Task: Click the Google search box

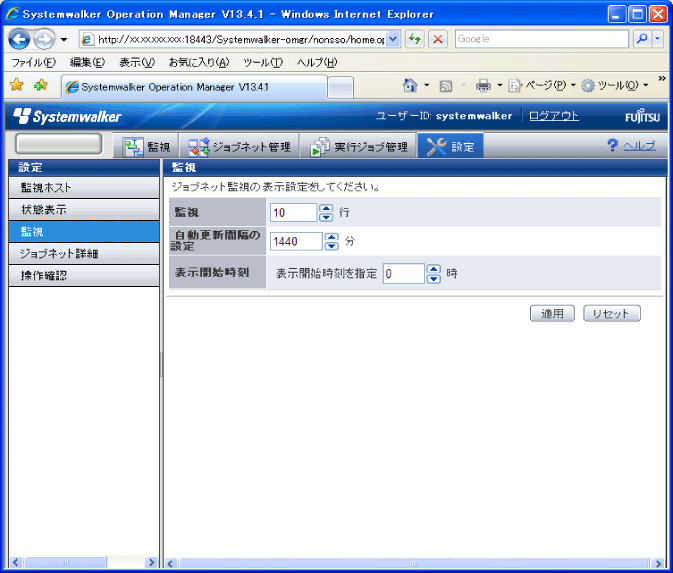Action: 542,39
